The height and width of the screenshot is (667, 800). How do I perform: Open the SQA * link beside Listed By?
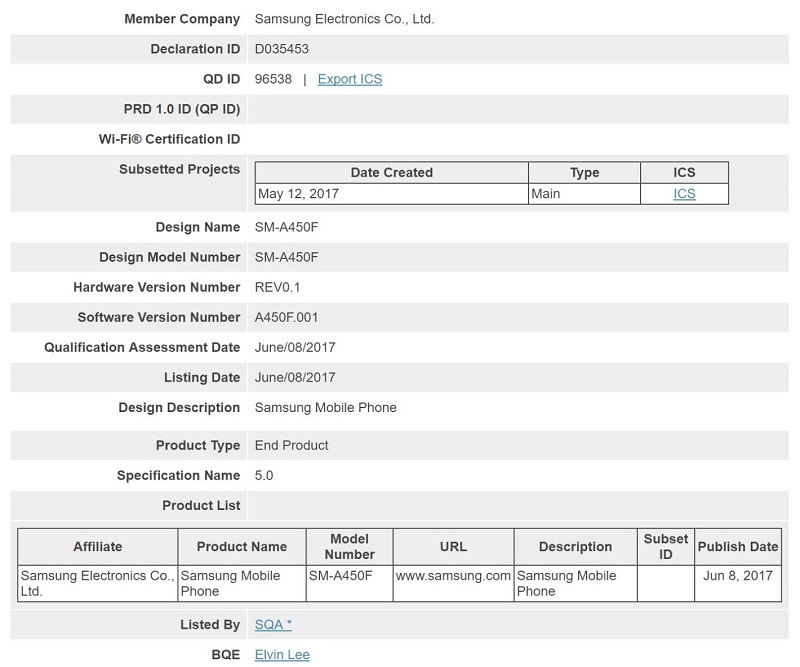[x=273, y=625]
